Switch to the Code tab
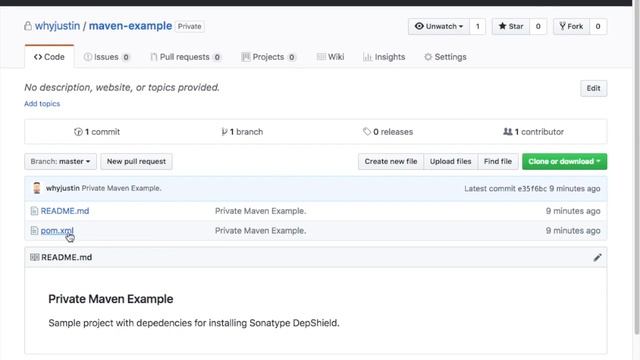The height and width of the screenshot is (360, 640). (x=49, y=57)
